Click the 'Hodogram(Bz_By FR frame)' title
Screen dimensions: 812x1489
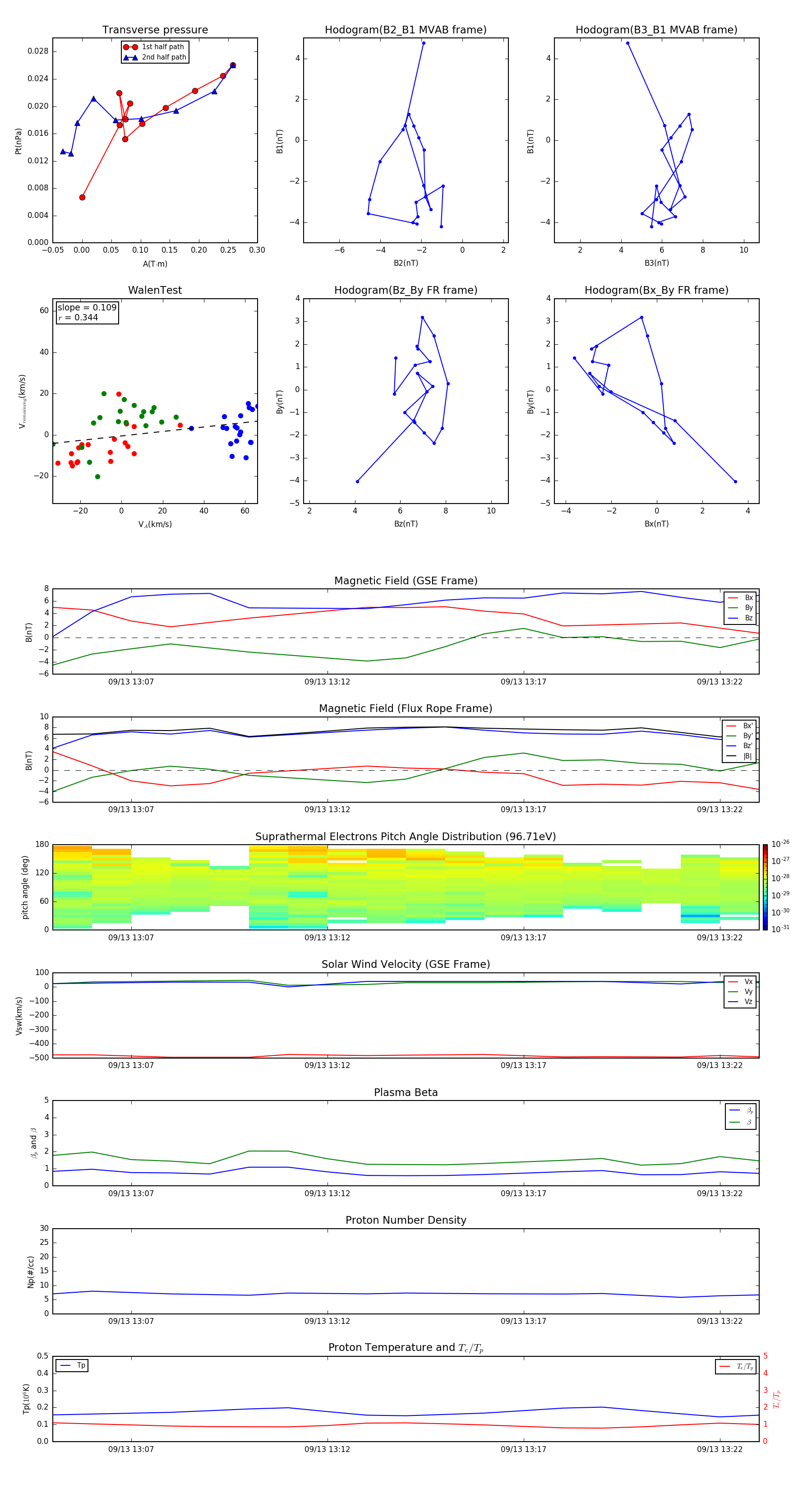click(x=406, y=290)
